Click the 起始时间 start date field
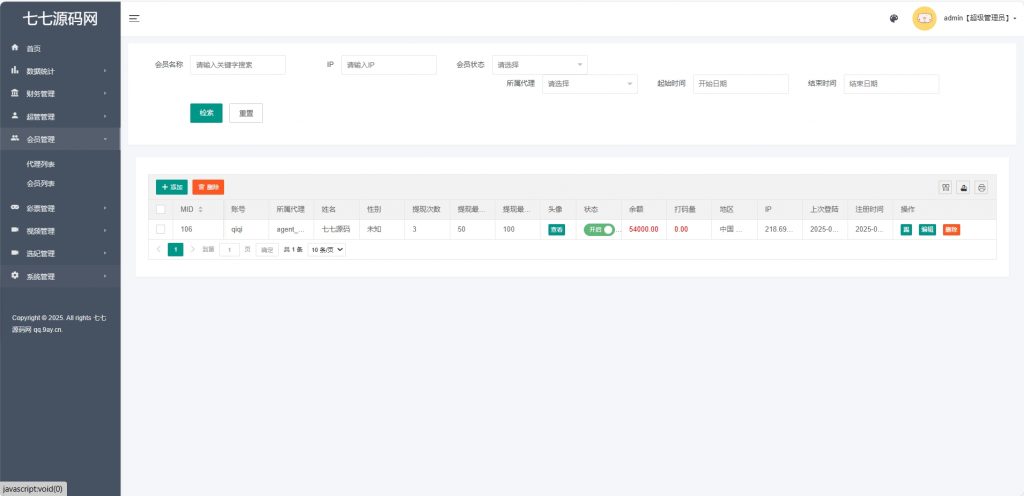The height and width of the screenshot is (496, 1024). [x=741, y=84]
